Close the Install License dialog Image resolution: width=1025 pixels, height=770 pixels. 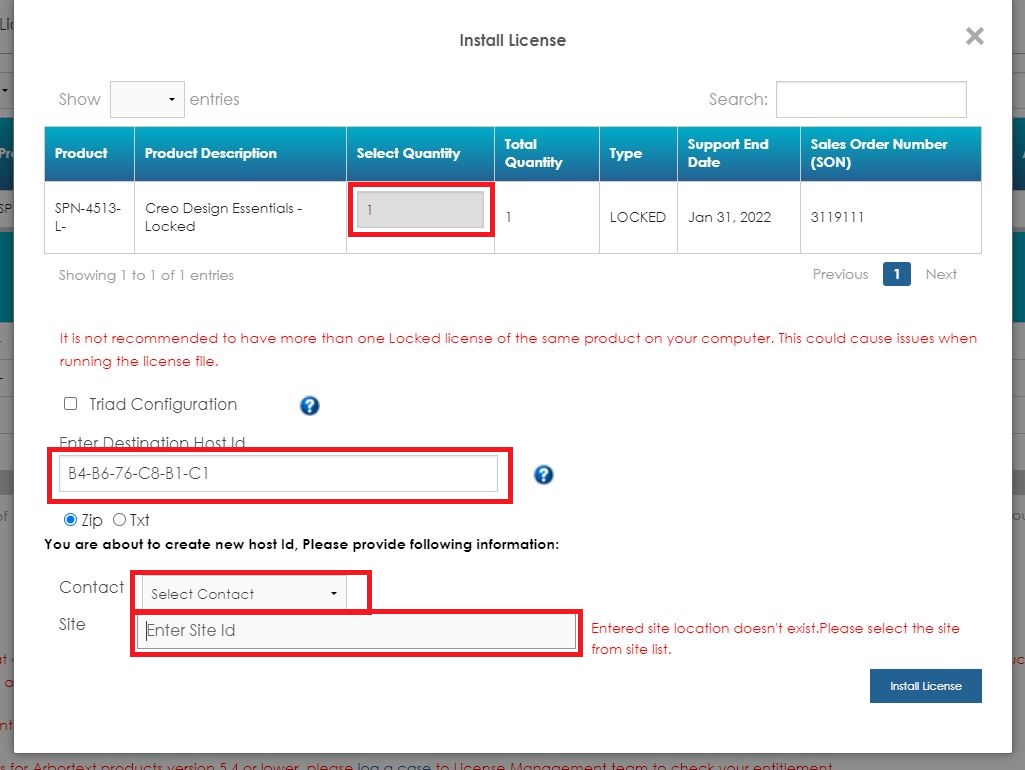[x=974, y=37]
